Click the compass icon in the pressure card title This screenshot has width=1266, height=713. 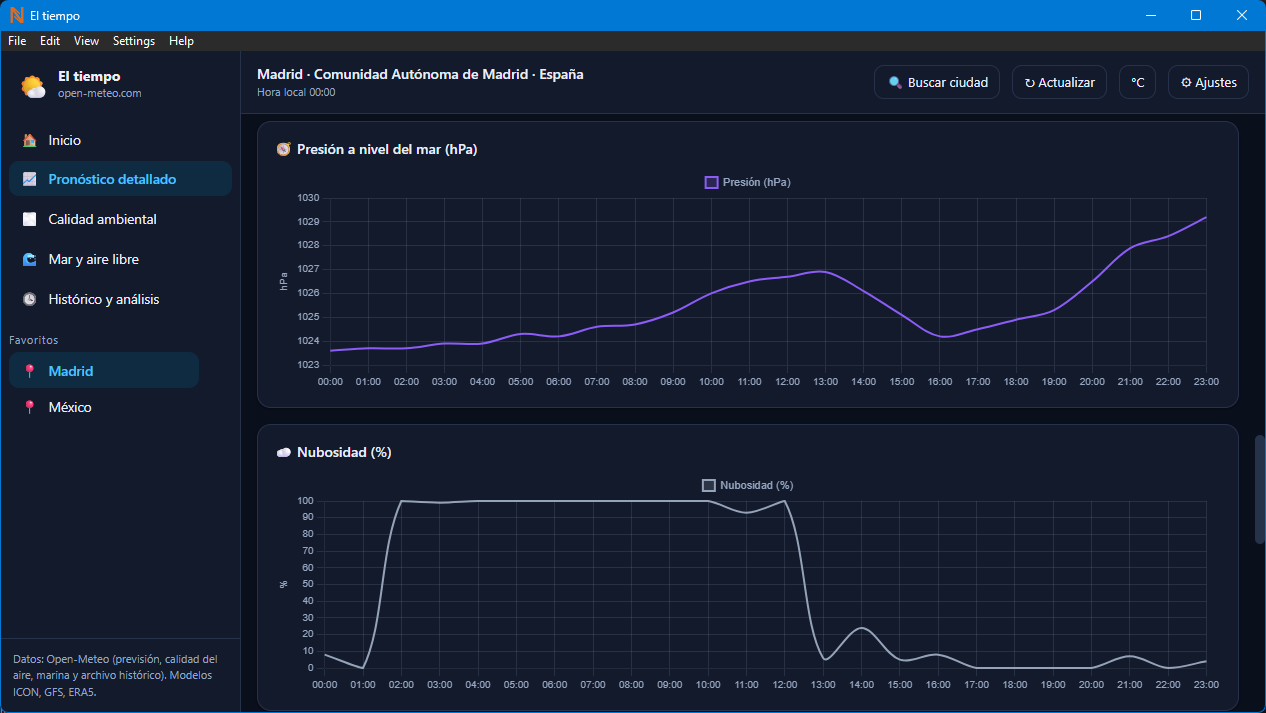pyautogui.click(x=284, y=149)
